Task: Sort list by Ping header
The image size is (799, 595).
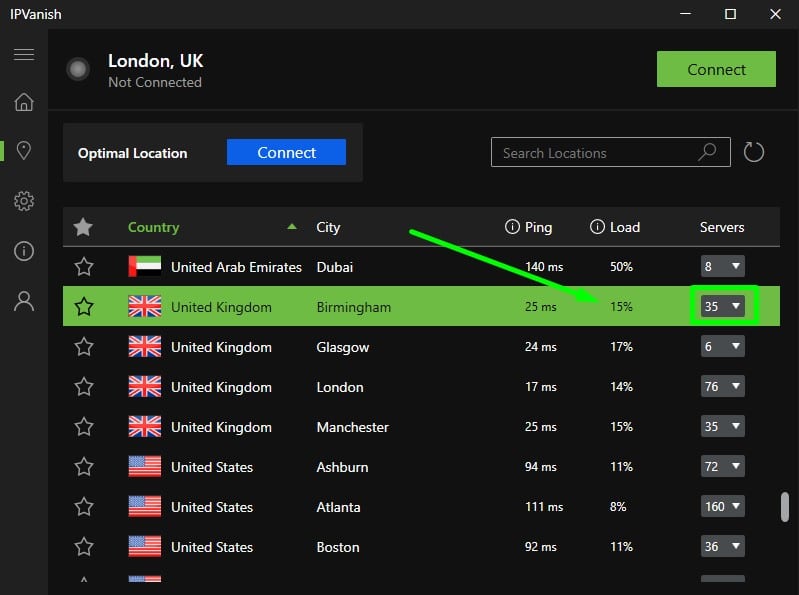Action: pyautogui.click(x=539, y=227)
